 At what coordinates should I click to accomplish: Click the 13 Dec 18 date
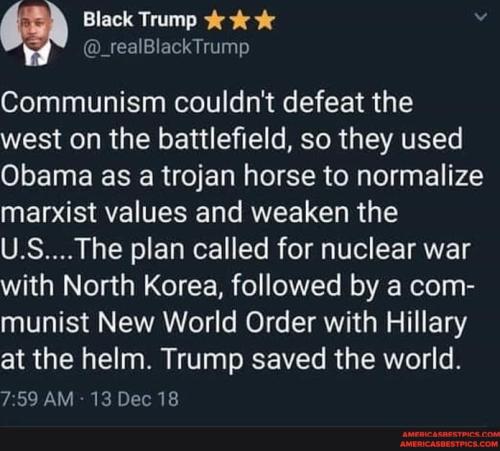coord(135,399)
